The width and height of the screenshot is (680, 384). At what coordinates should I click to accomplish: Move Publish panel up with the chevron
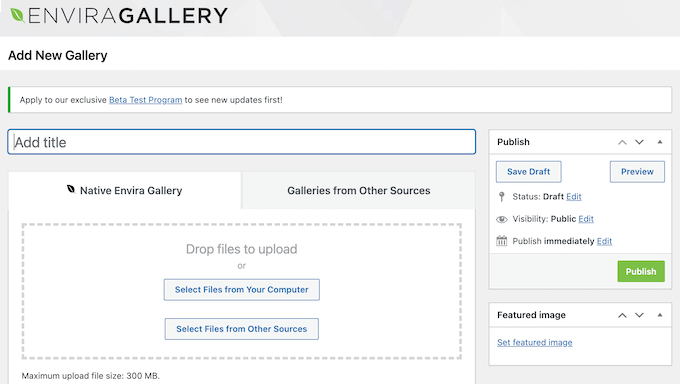(622, 142)
